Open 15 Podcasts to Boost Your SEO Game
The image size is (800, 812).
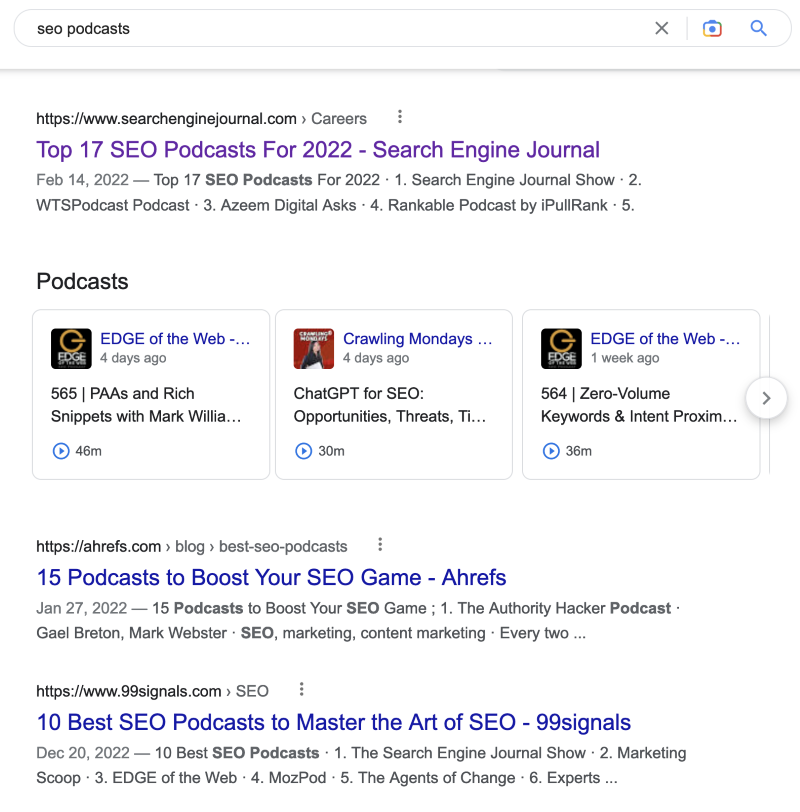coord(271,577)
